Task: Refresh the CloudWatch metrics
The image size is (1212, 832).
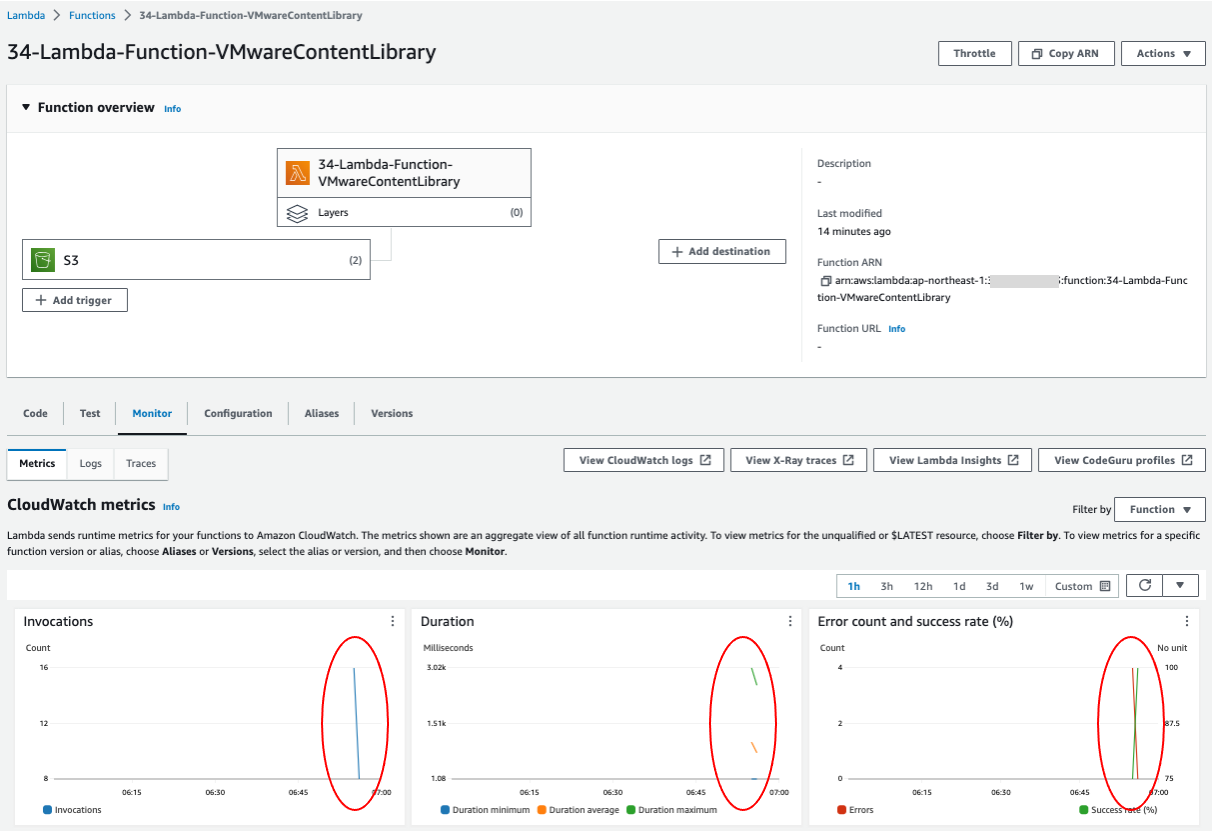Action: coord(1146,586)
